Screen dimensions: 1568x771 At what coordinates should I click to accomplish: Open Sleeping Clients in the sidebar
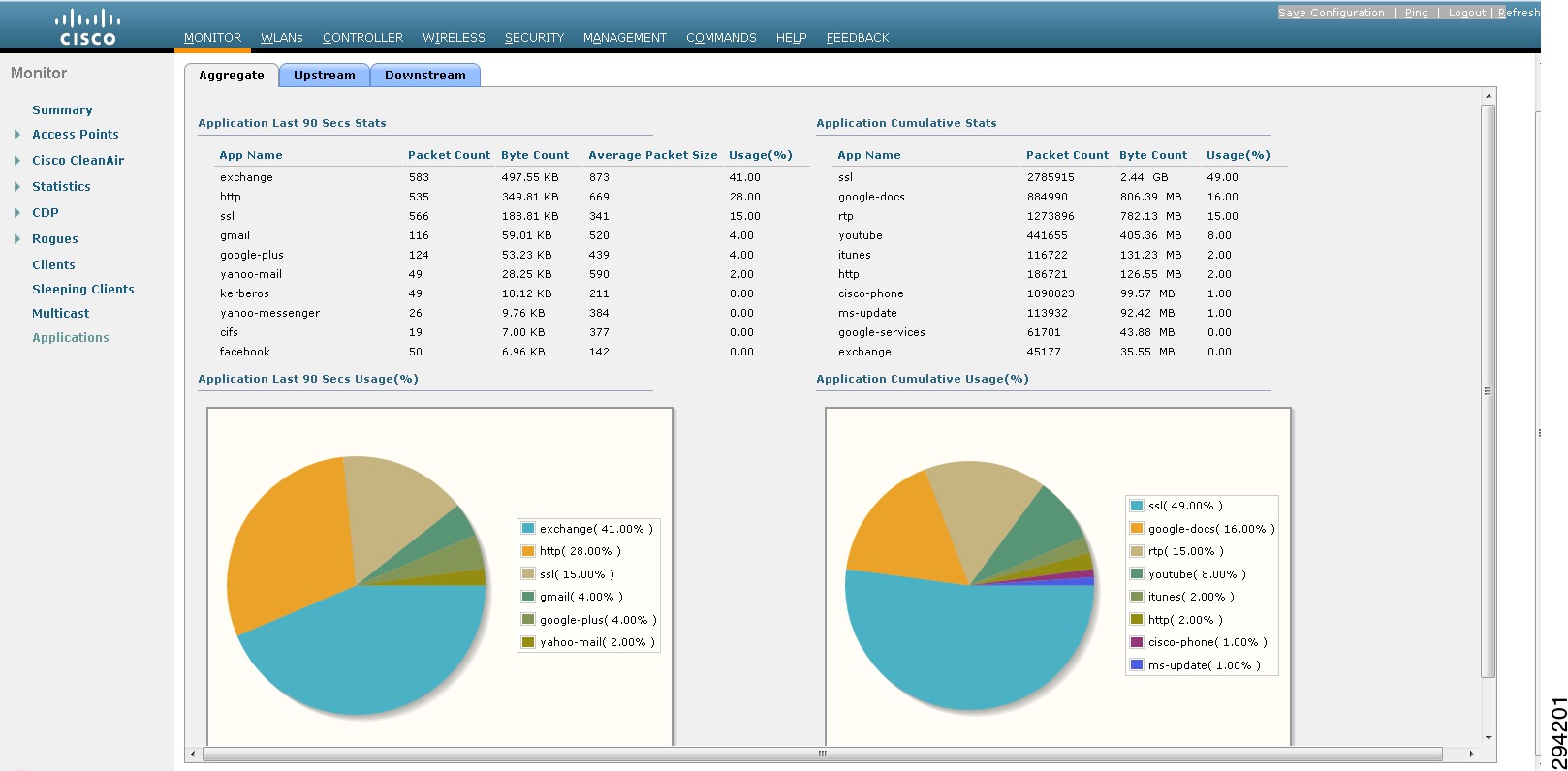coord(83,290)
